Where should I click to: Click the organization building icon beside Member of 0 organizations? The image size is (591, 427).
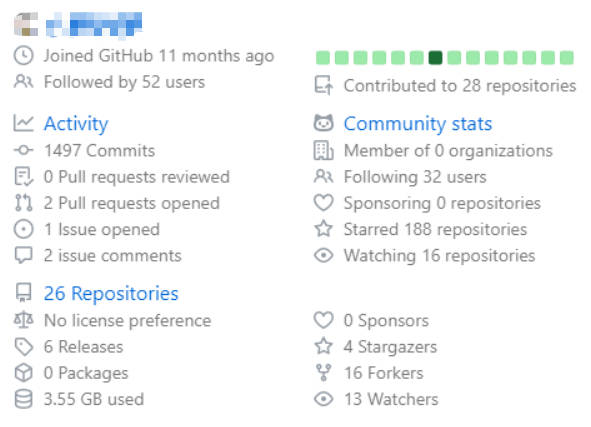click(323, 150)
